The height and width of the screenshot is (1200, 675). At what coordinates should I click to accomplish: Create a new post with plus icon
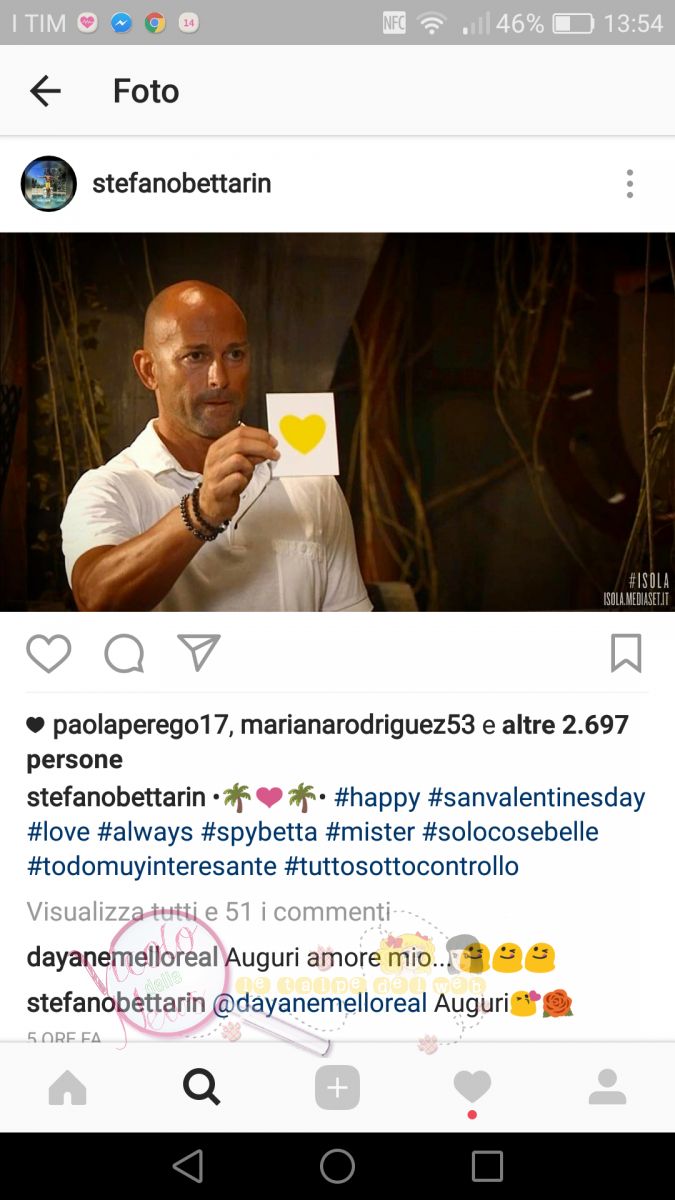337,1087
